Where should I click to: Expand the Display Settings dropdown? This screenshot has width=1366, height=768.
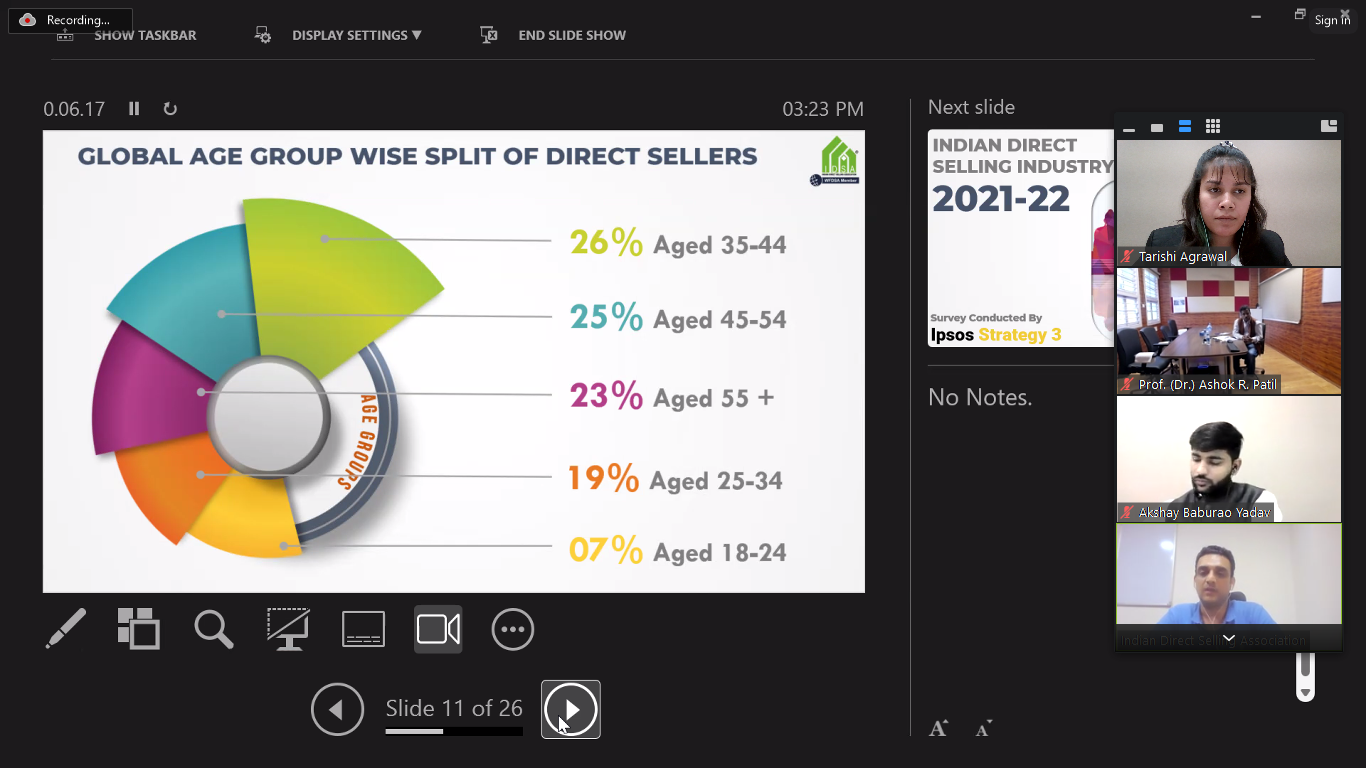pos(356,35)
